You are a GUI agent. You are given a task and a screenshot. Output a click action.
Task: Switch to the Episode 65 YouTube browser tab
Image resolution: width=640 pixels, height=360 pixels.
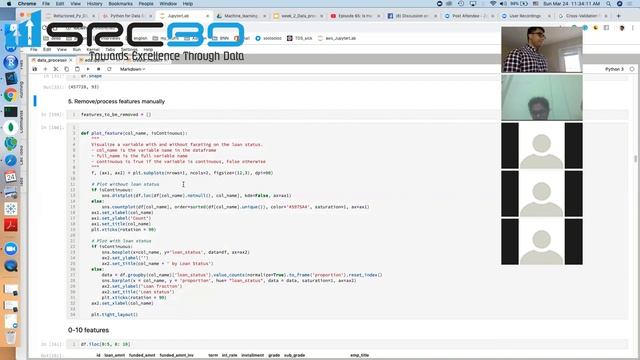355,16
